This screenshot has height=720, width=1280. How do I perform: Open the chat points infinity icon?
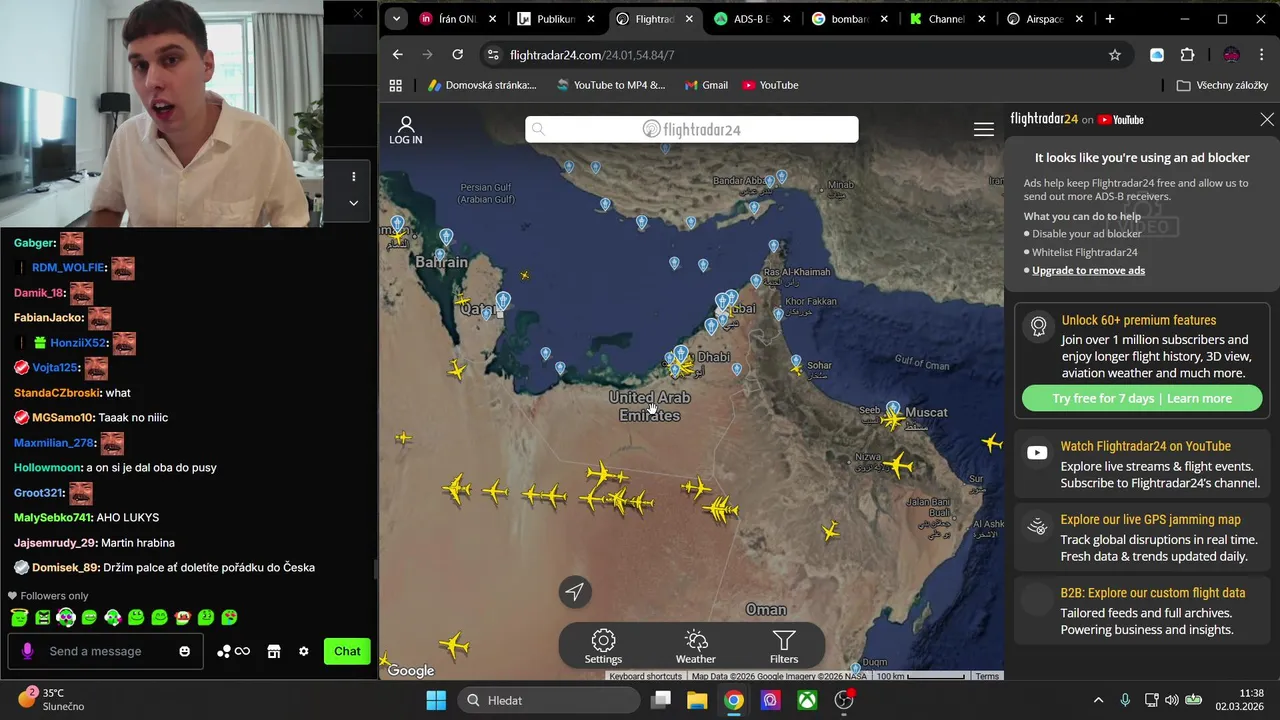tap(233, 651)
